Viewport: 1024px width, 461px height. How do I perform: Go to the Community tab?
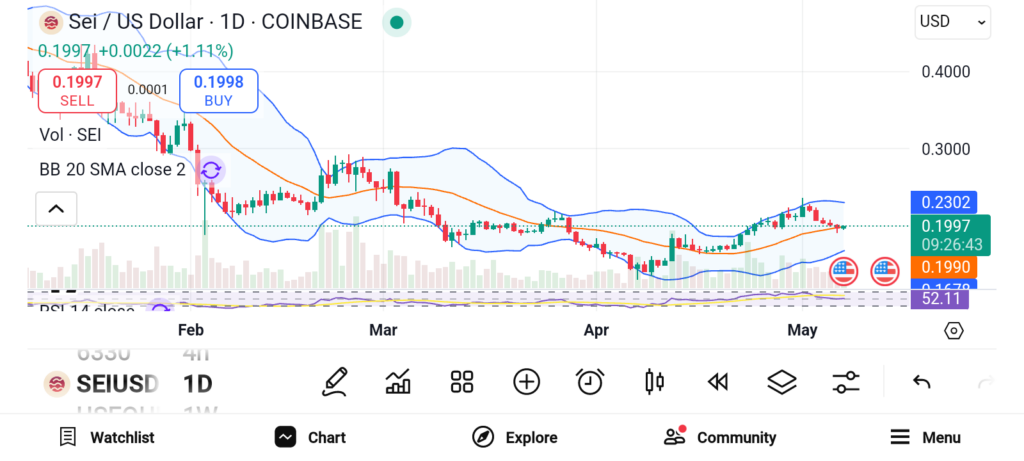(x=720, y=437)
